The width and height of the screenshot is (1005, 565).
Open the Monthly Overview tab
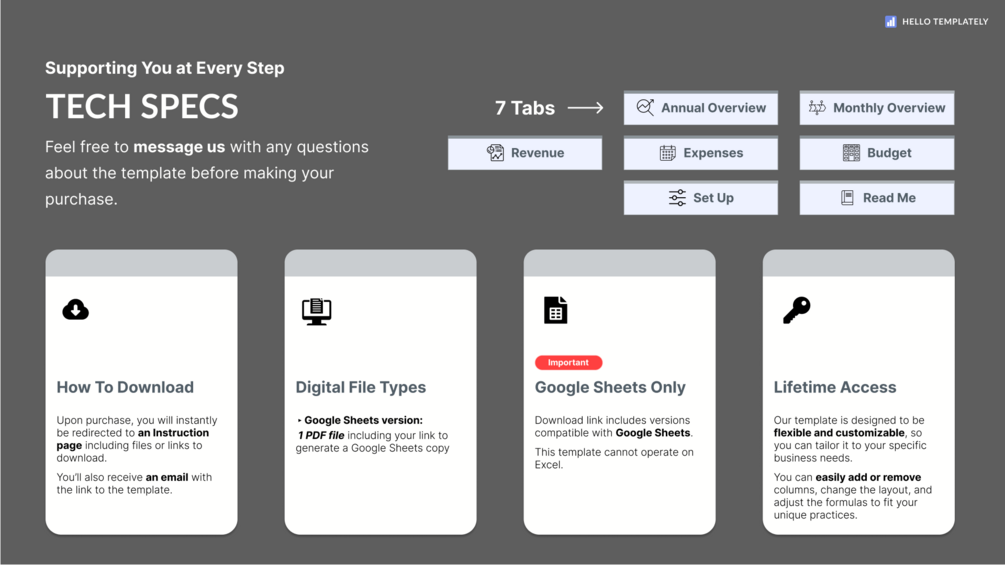click(877, 108)
